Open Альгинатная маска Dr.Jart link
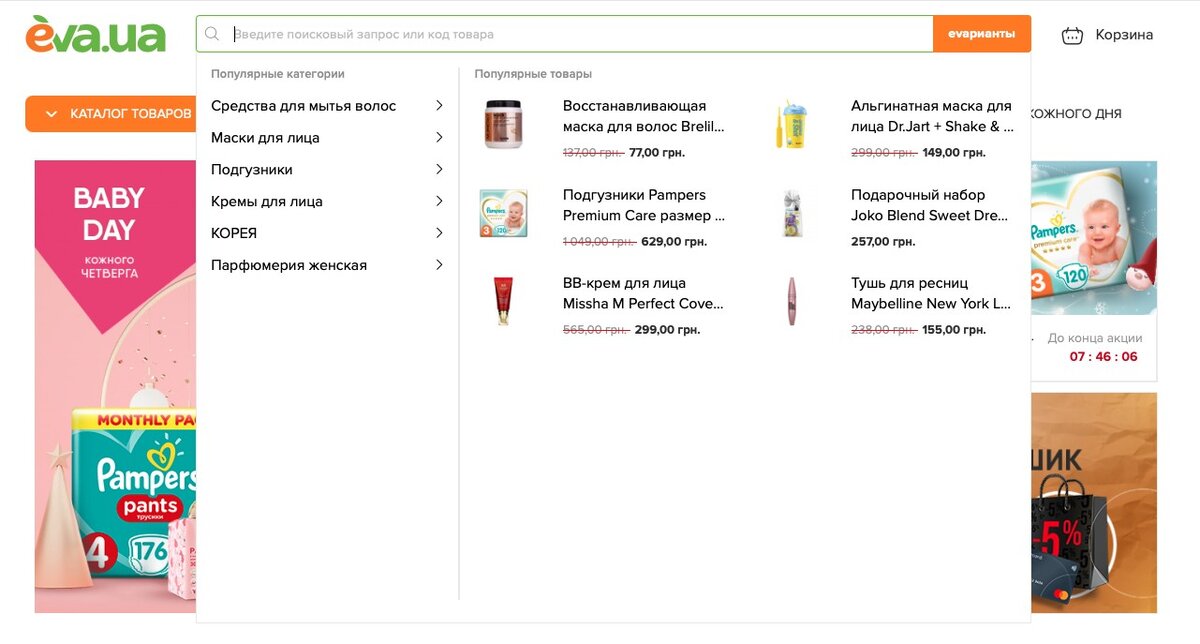This screenshot has height=644, width=1200. pyautogui.click(x=932, y=116)
